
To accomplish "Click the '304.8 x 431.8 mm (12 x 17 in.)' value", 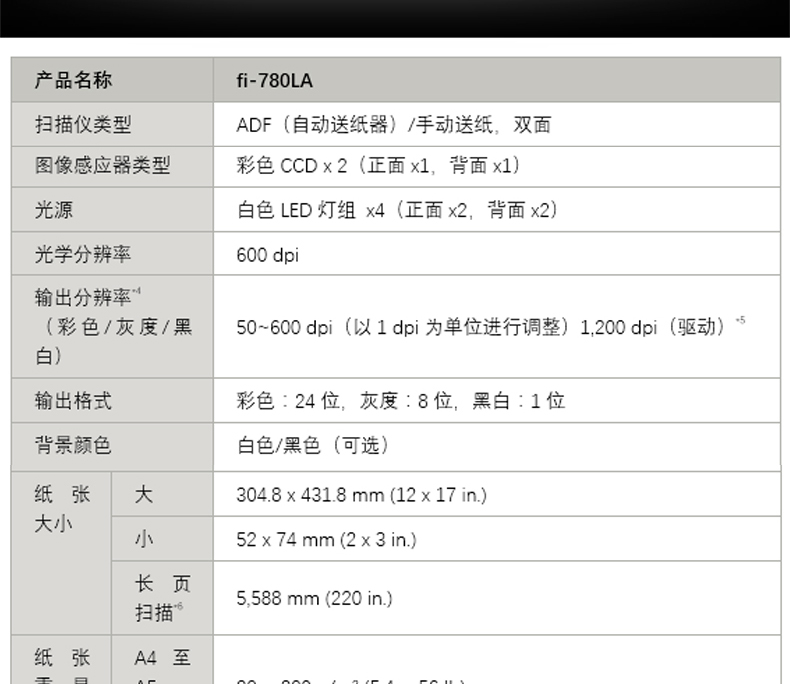I will point(361,495).
